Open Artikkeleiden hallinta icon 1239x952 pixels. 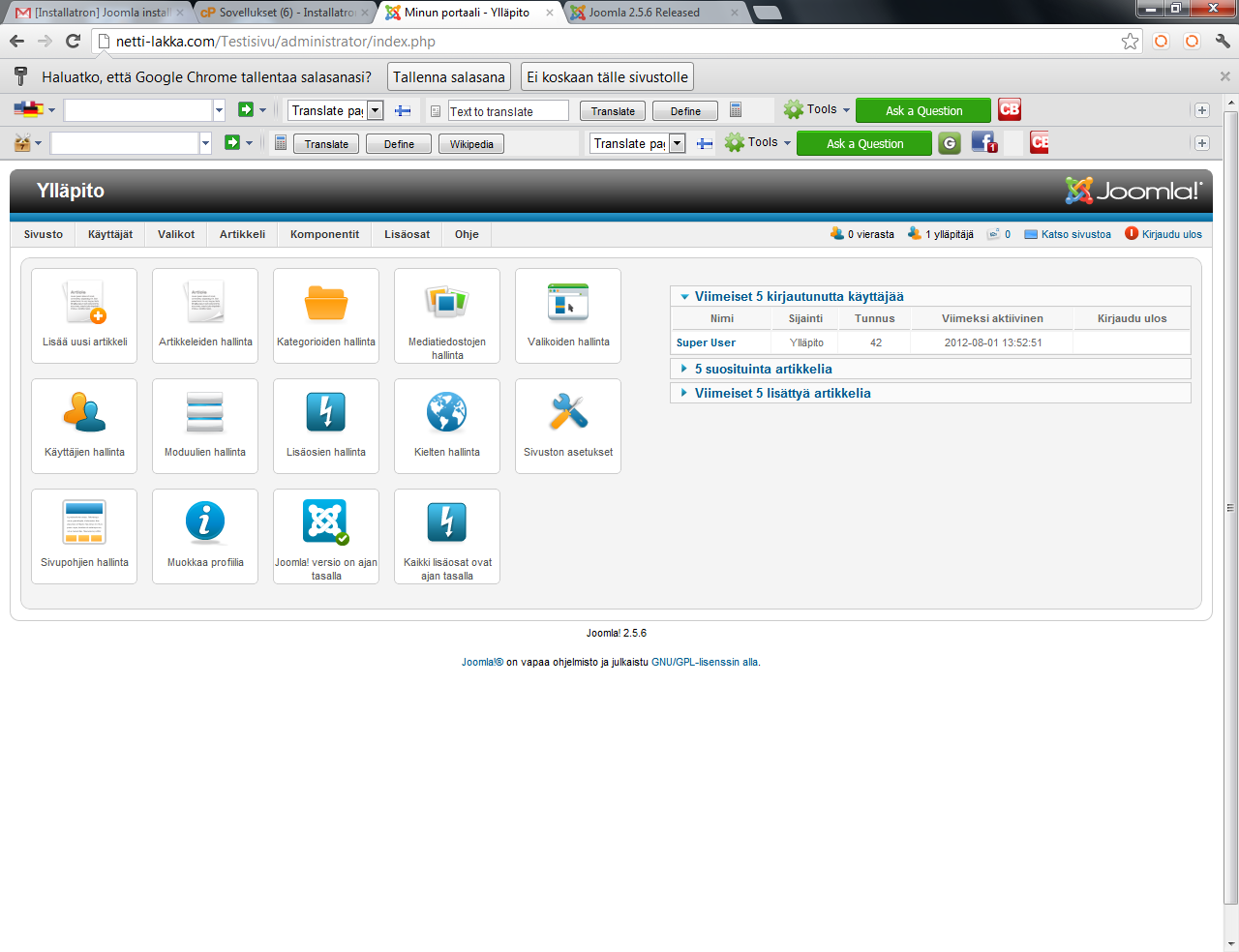pos(205,315)
